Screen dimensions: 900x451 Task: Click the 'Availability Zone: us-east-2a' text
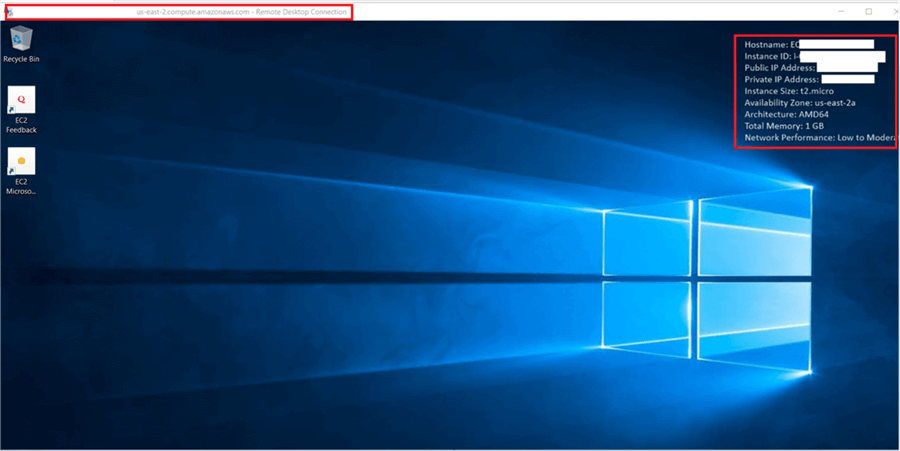800,103
